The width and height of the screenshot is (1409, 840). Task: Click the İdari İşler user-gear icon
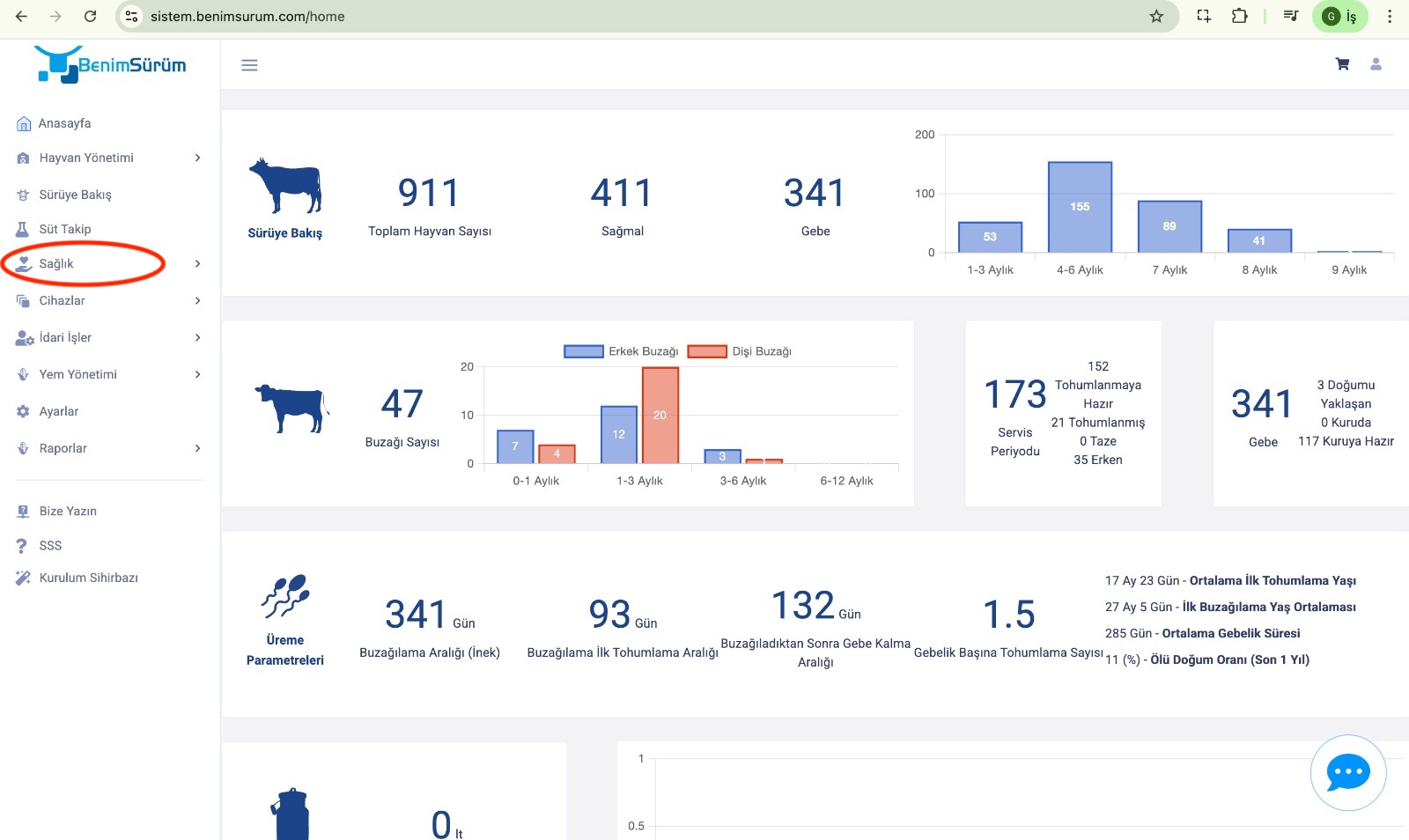pyautogui.click(x=25, y=338)
